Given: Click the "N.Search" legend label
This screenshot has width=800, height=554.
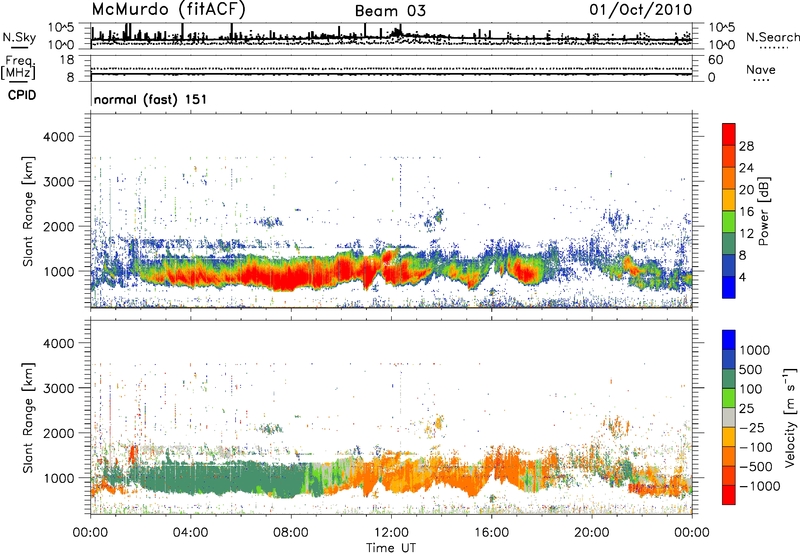Looking at the screenshot, I should point(773,37).
